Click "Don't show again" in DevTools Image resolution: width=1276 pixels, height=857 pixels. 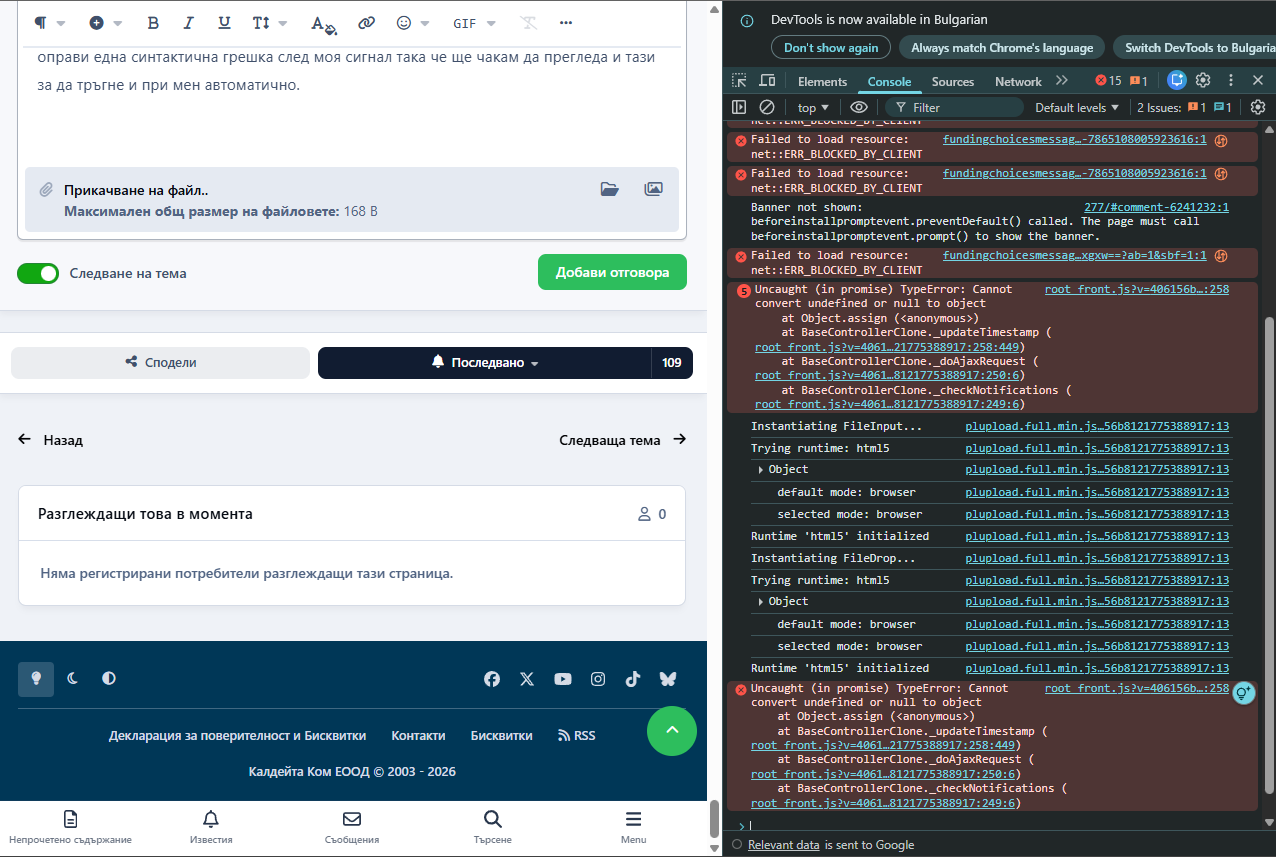coord(831,47)
